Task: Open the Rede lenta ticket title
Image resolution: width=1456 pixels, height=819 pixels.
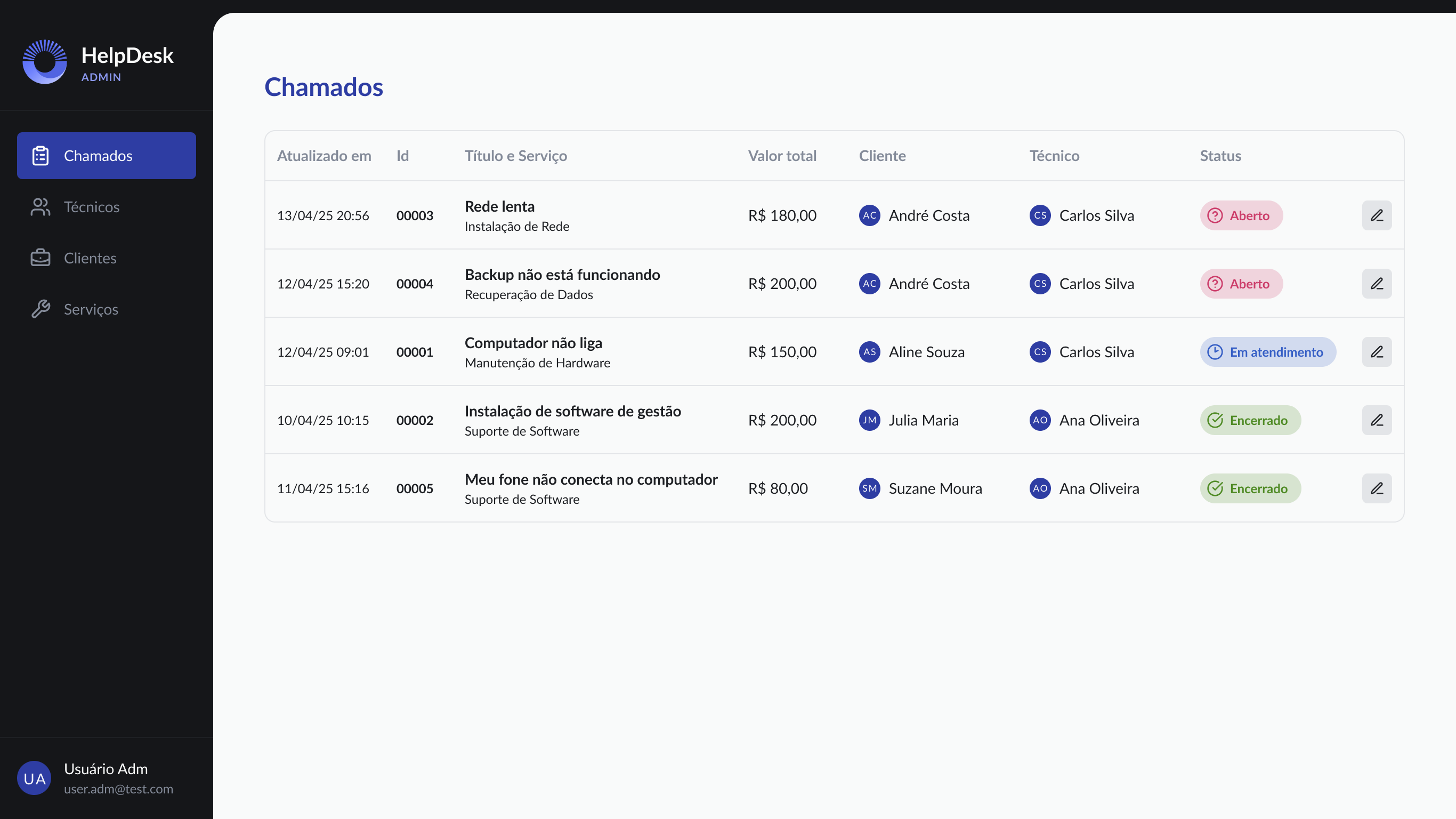Action: tap(499, 206)
